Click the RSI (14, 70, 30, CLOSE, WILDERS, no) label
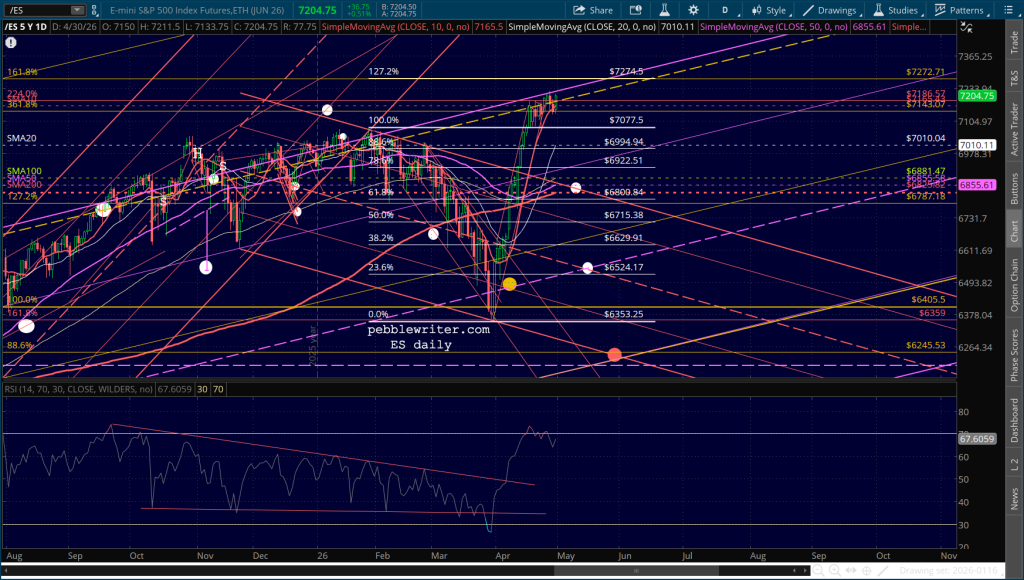 tap(78, 389)
